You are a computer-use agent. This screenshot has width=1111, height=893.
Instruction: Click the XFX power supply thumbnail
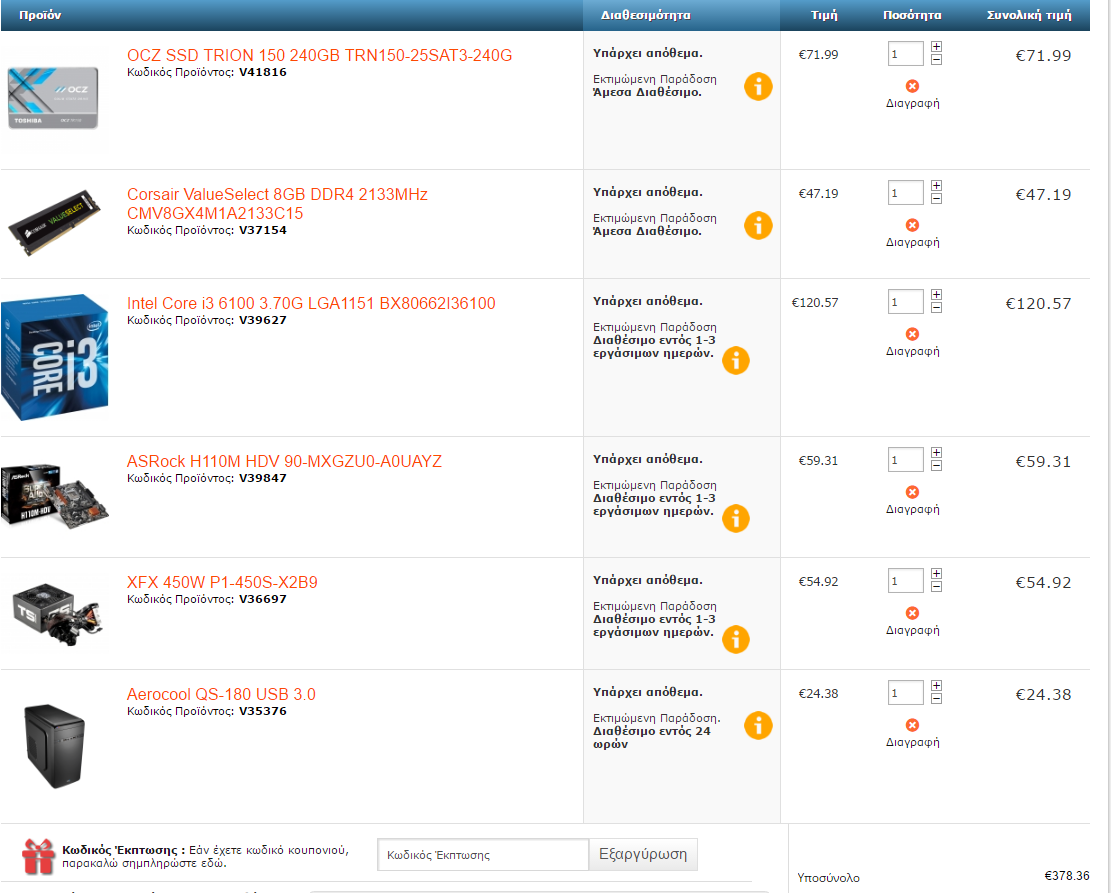57,614
